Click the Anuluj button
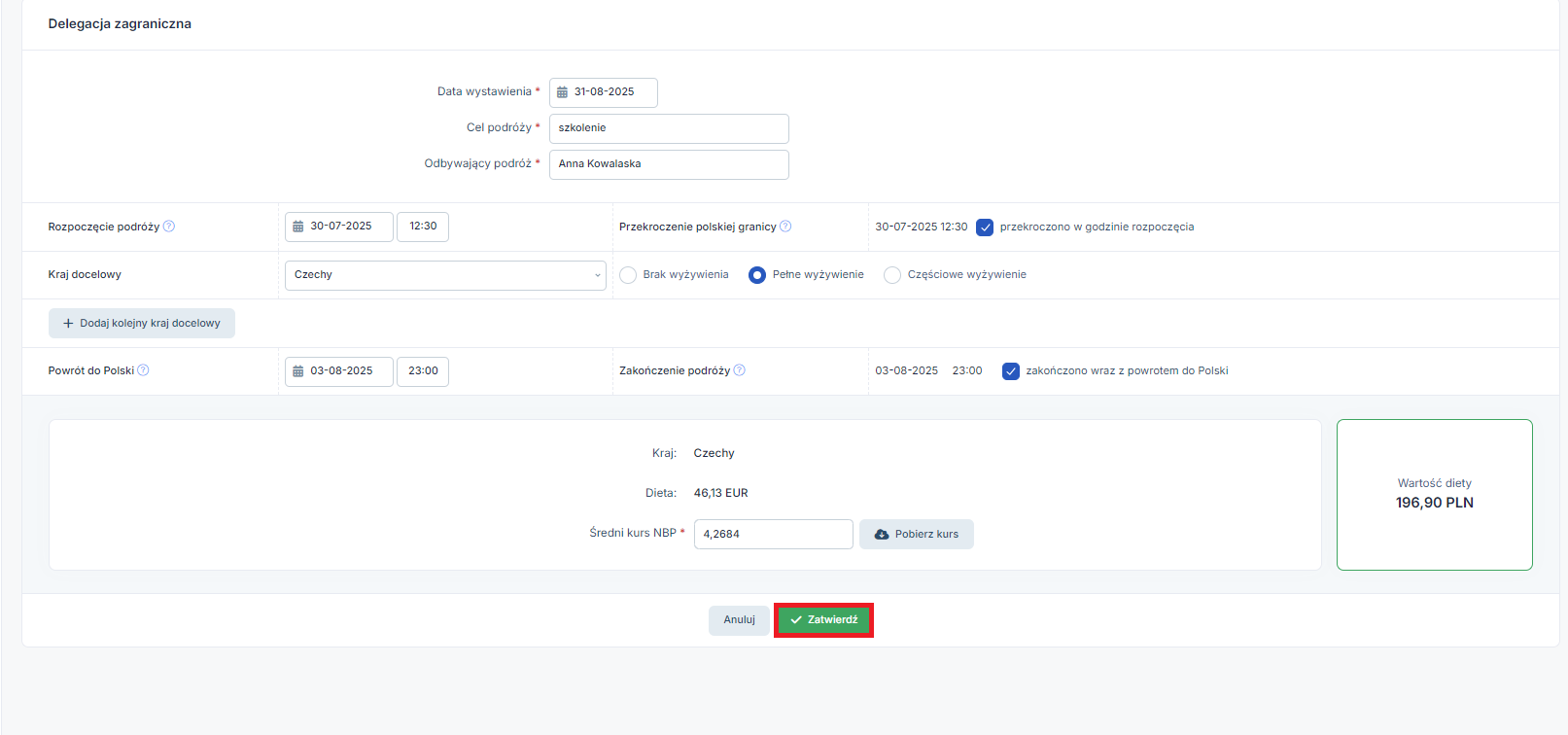 click(739, 620)
